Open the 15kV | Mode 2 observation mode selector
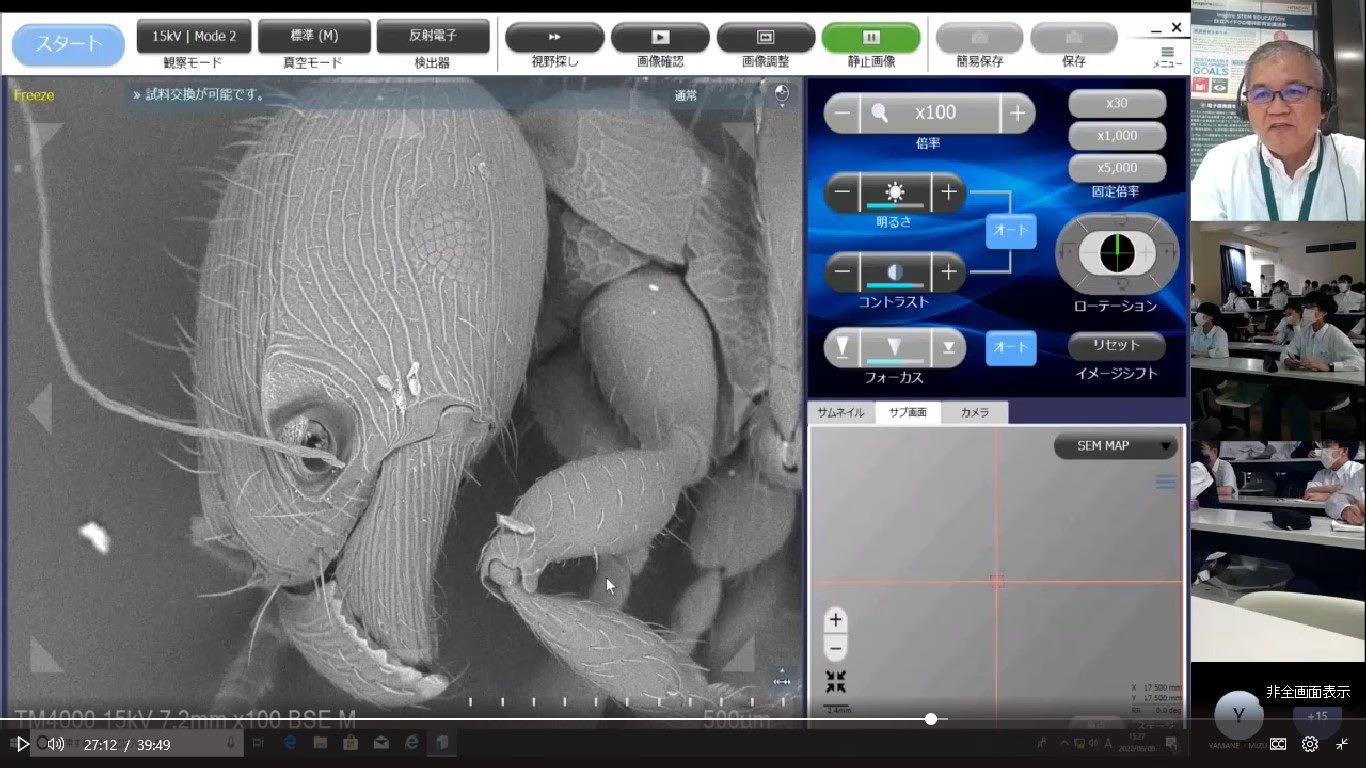 (x=194, y=36)
